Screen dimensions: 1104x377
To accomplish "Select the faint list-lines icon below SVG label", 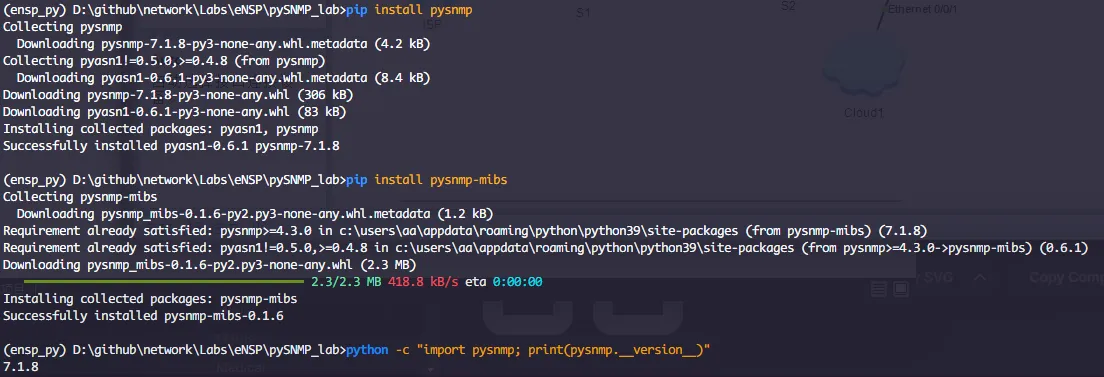I will coord(878,288).
